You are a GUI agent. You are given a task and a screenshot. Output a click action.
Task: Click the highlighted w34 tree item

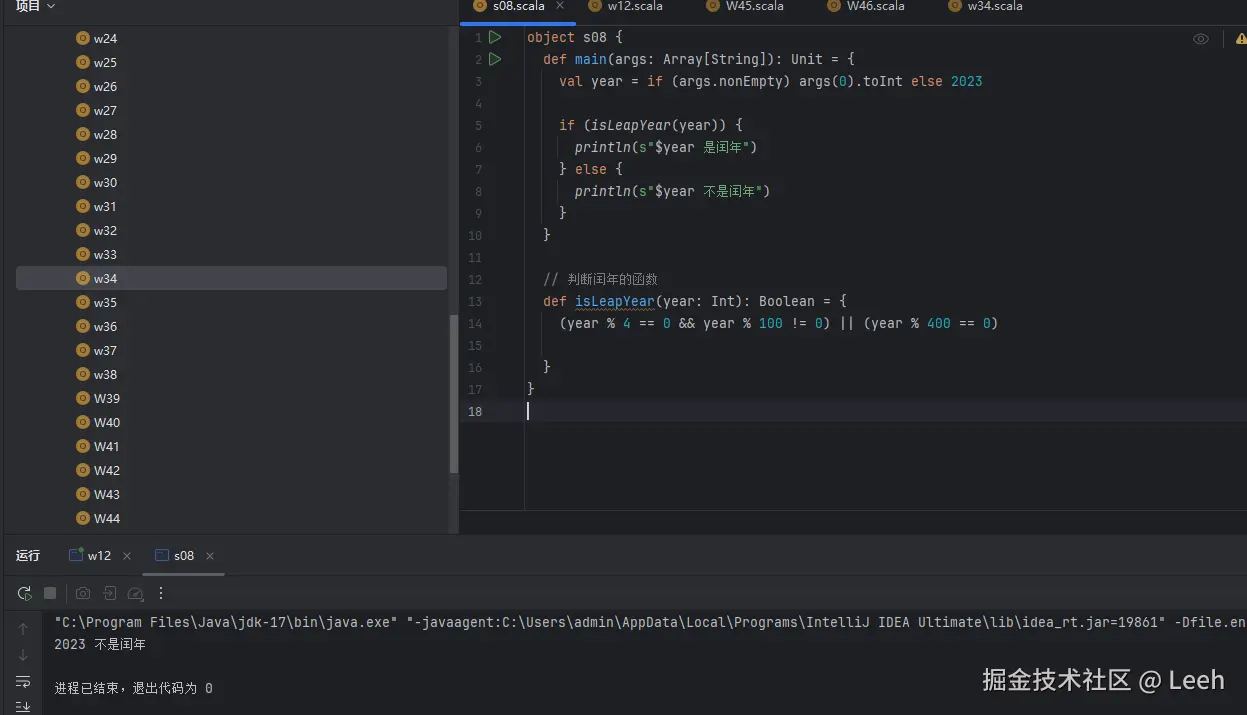(x=231, y=278)
